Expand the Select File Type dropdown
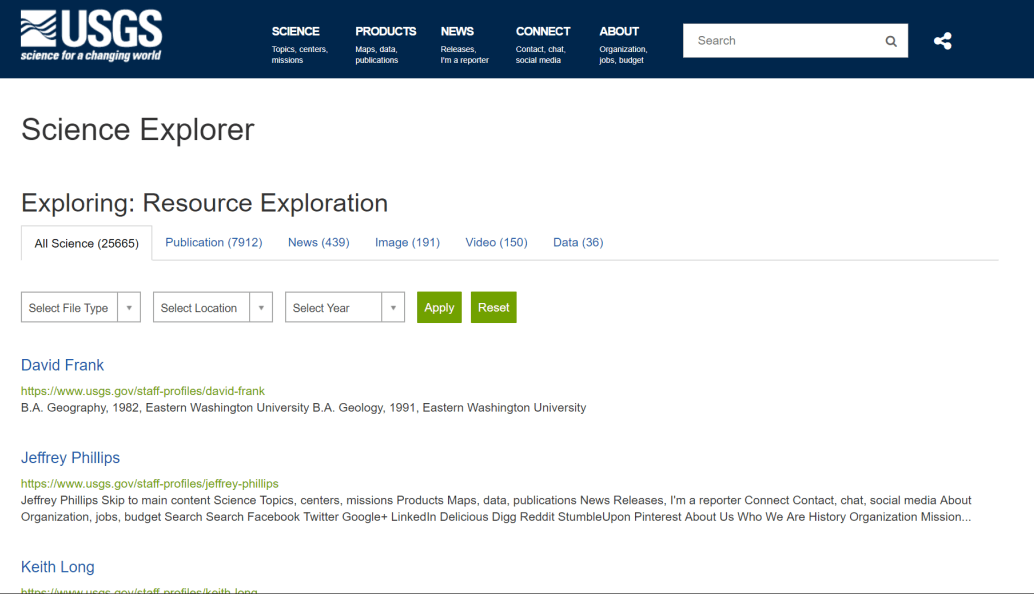 80,308
